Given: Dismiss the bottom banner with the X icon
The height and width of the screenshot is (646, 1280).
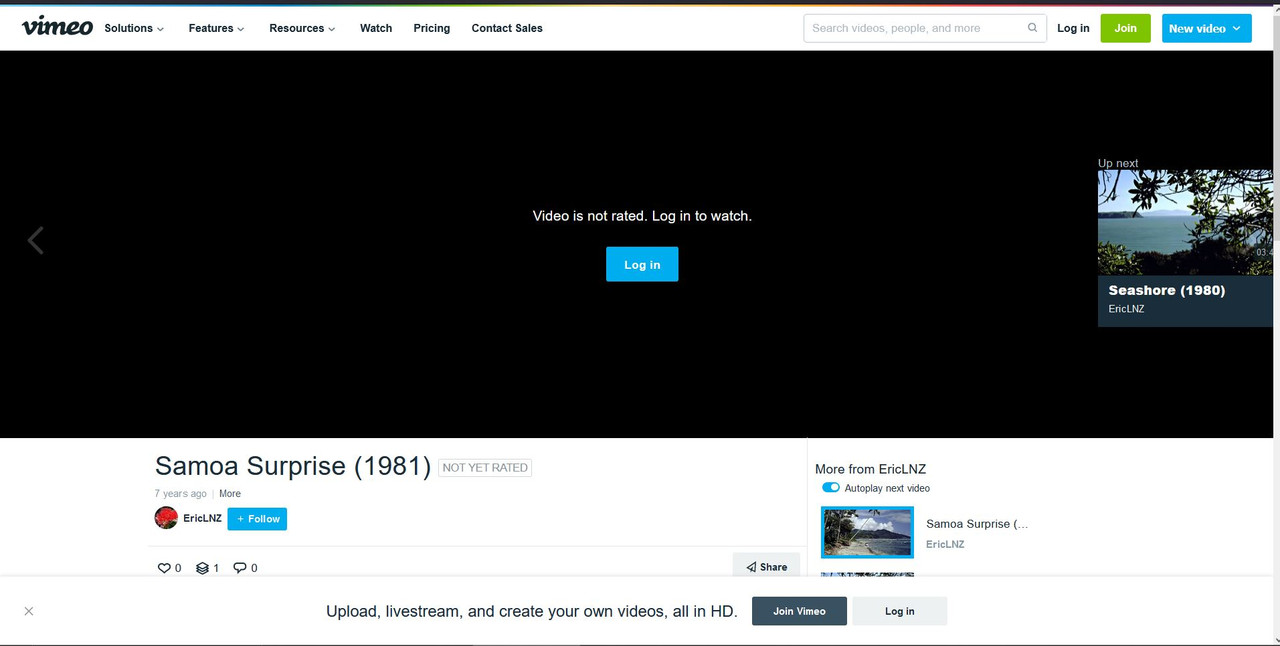Looking at the screenshot, I should tap(29, 611).
